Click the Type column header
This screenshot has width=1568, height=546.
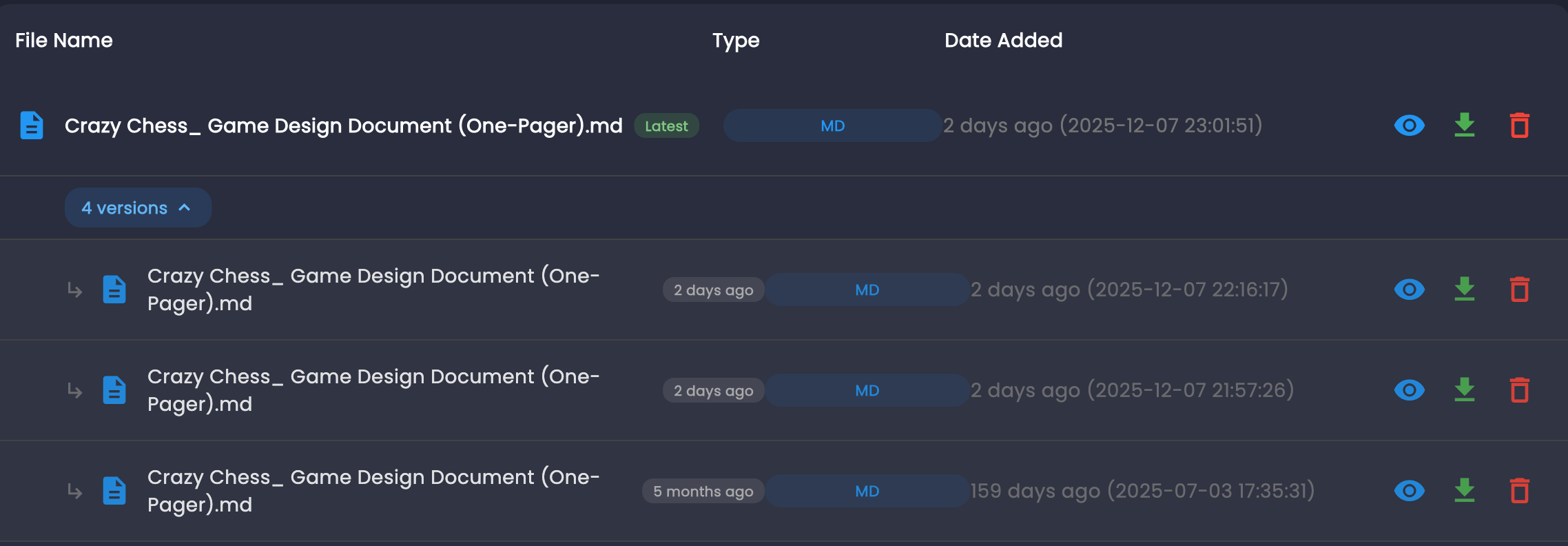coord(736,40)
